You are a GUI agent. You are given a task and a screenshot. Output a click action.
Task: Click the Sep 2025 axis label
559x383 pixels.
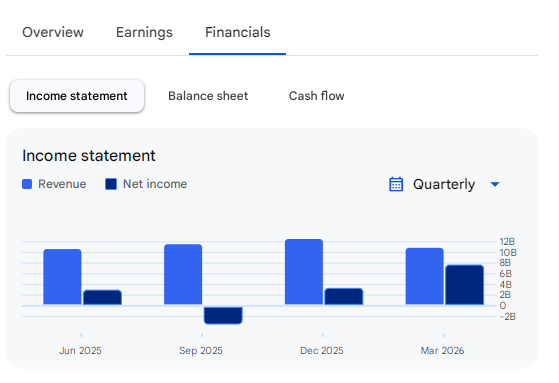(201, 351)
